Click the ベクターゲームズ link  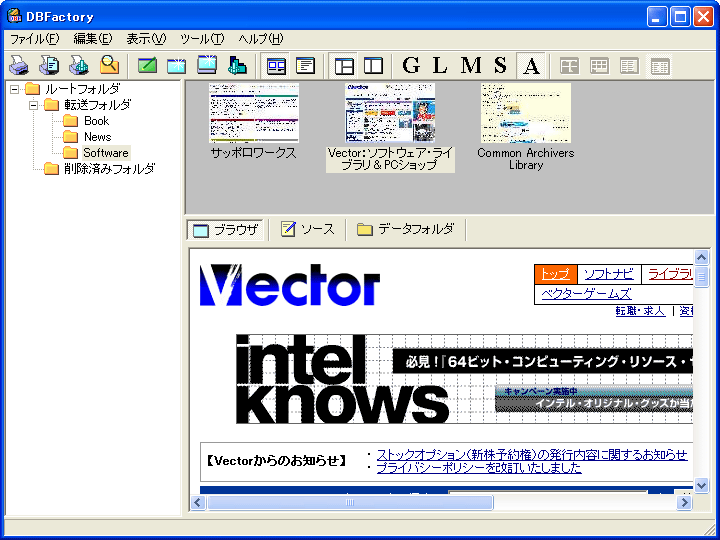pos(586,294)
